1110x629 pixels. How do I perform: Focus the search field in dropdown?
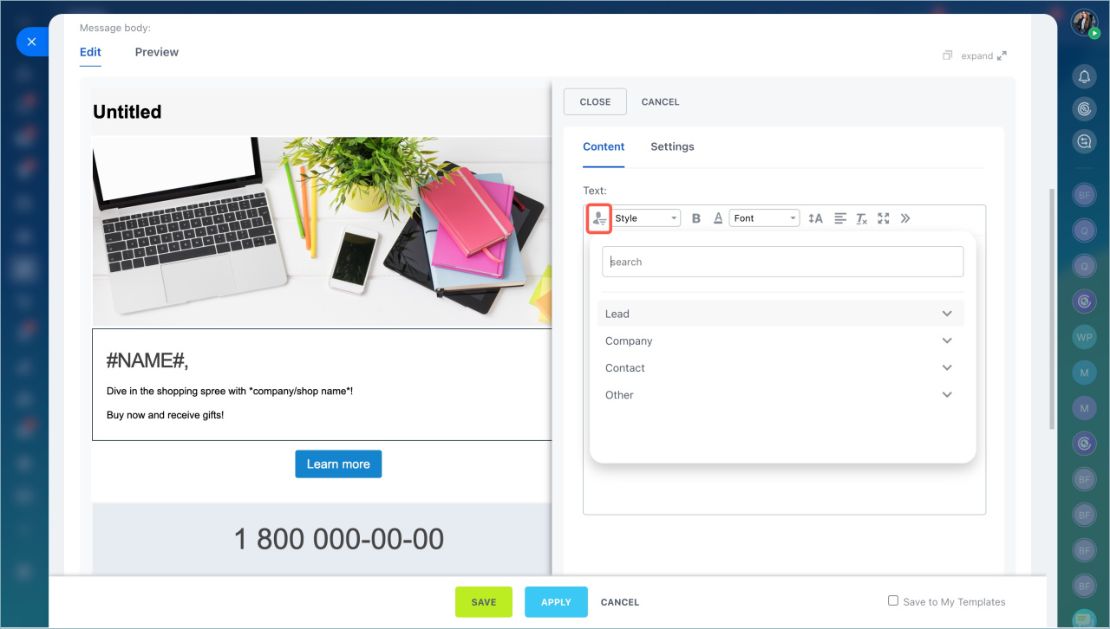tap(782, 262)
